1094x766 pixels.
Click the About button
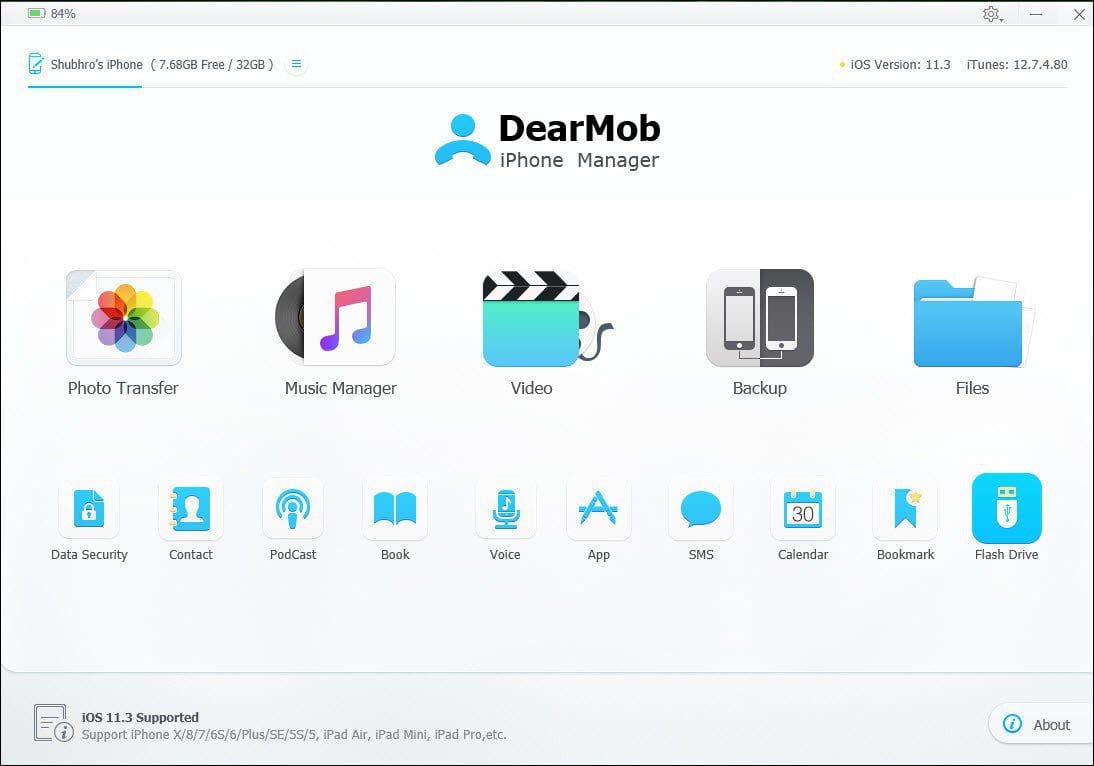coord(1041,724)
